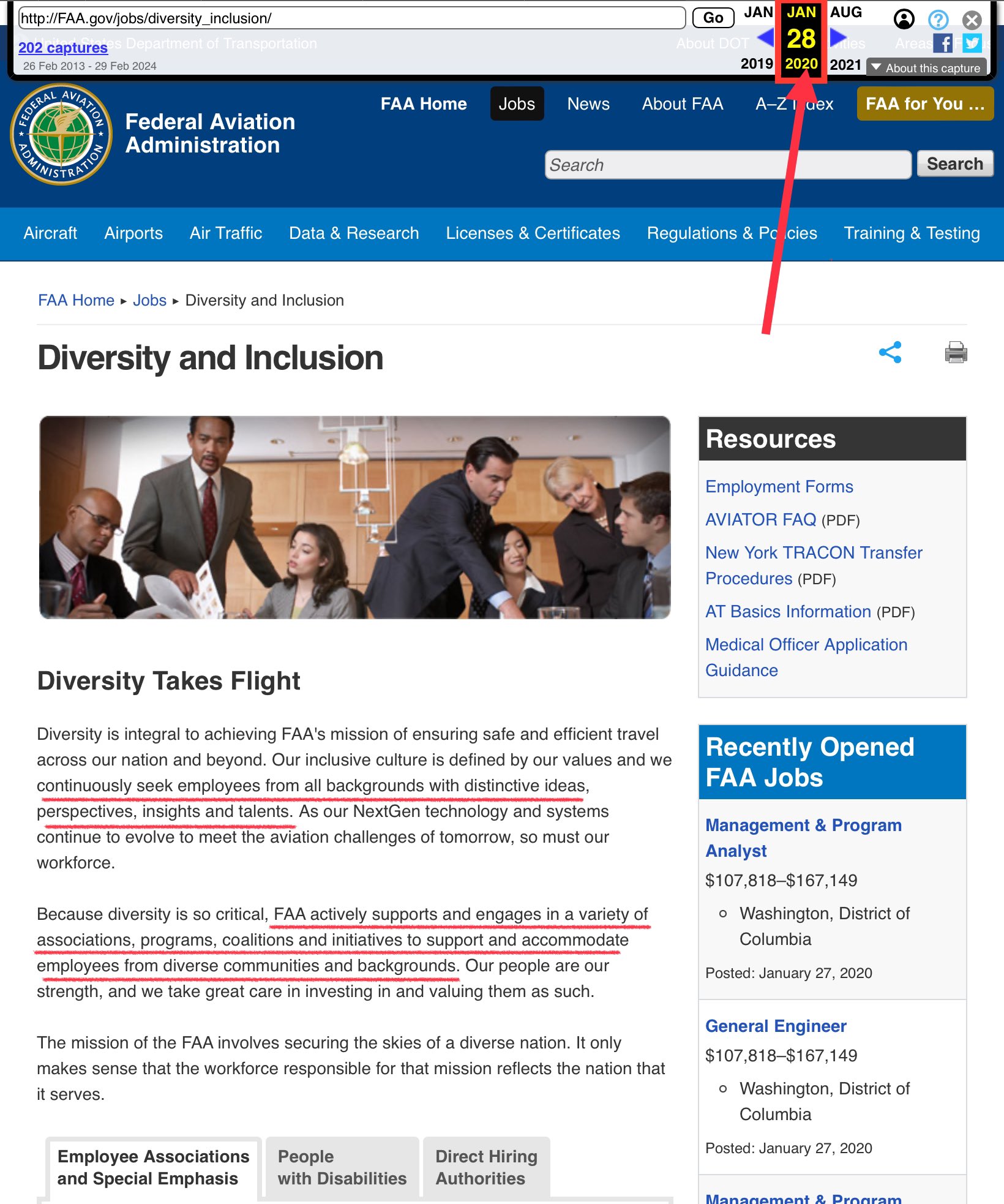Select JAN 2019 capture in timeline
Viewport: 1004px width, 1204px height.
click(758, 38)
